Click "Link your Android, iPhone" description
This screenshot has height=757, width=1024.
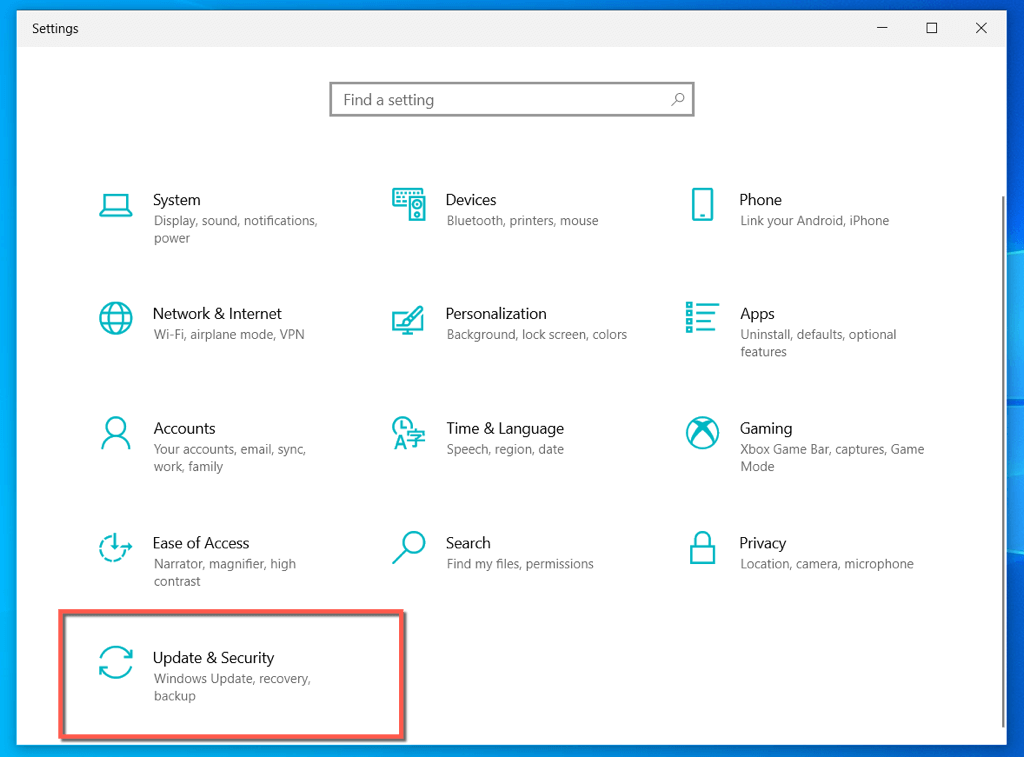pos(814,221)
